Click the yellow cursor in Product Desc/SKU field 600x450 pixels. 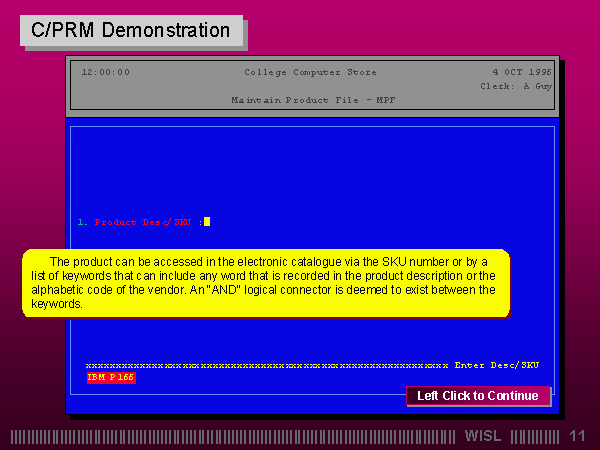(x=207, y=222)
